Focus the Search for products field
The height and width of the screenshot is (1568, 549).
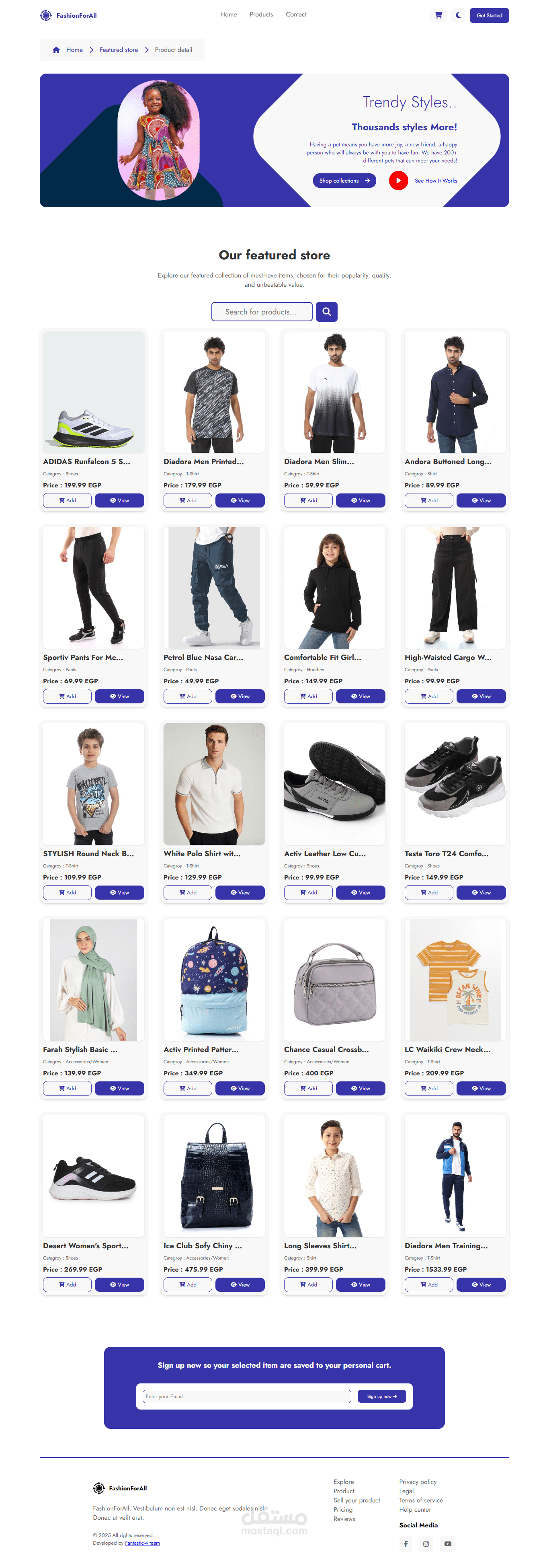coord(262,312)
